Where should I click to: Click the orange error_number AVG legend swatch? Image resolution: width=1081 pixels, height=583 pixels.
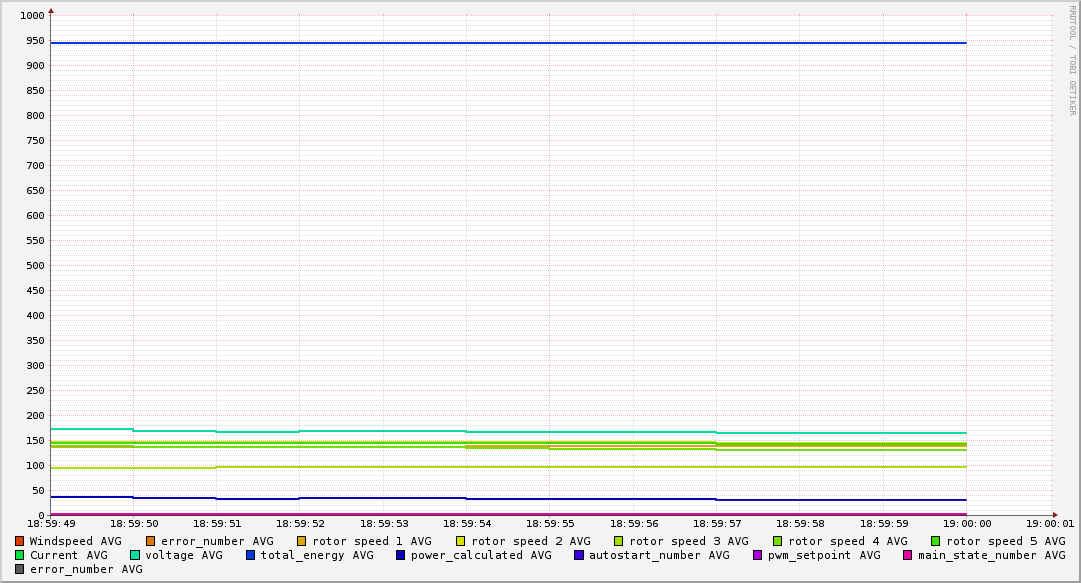[151, 541]
